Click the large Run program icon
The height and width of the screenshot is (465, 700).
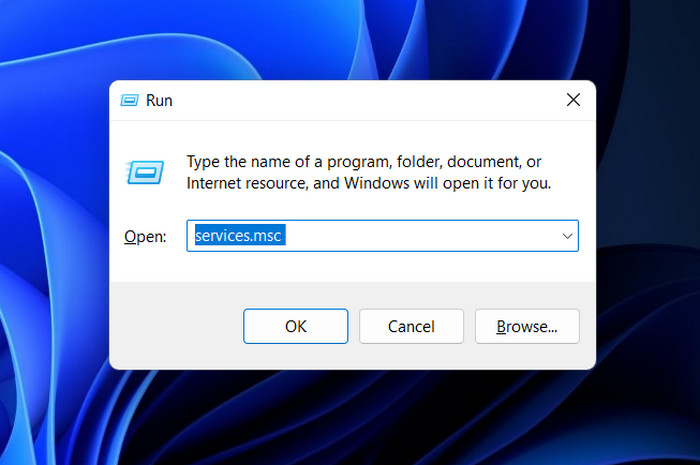[x=145, y=172]
